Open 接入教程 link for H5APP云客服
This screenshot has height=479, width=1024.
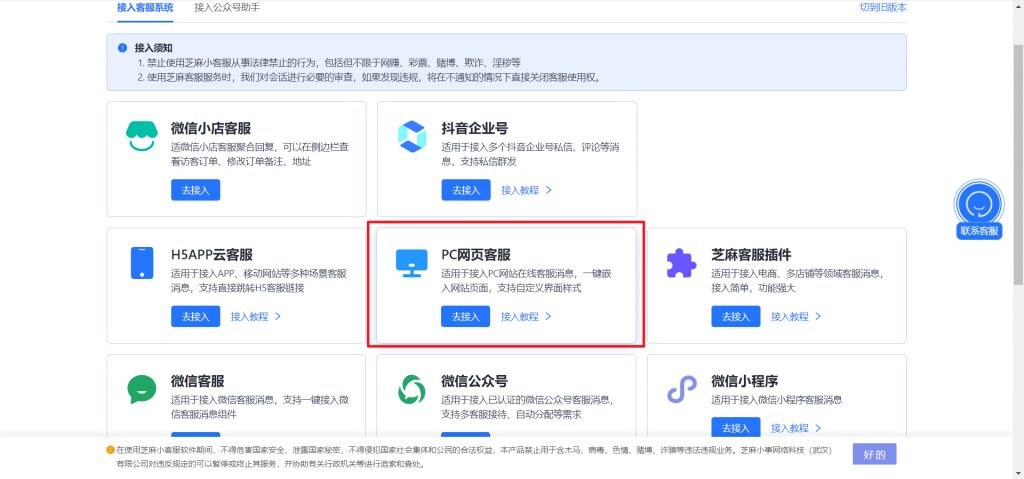(x=256, y=316)
